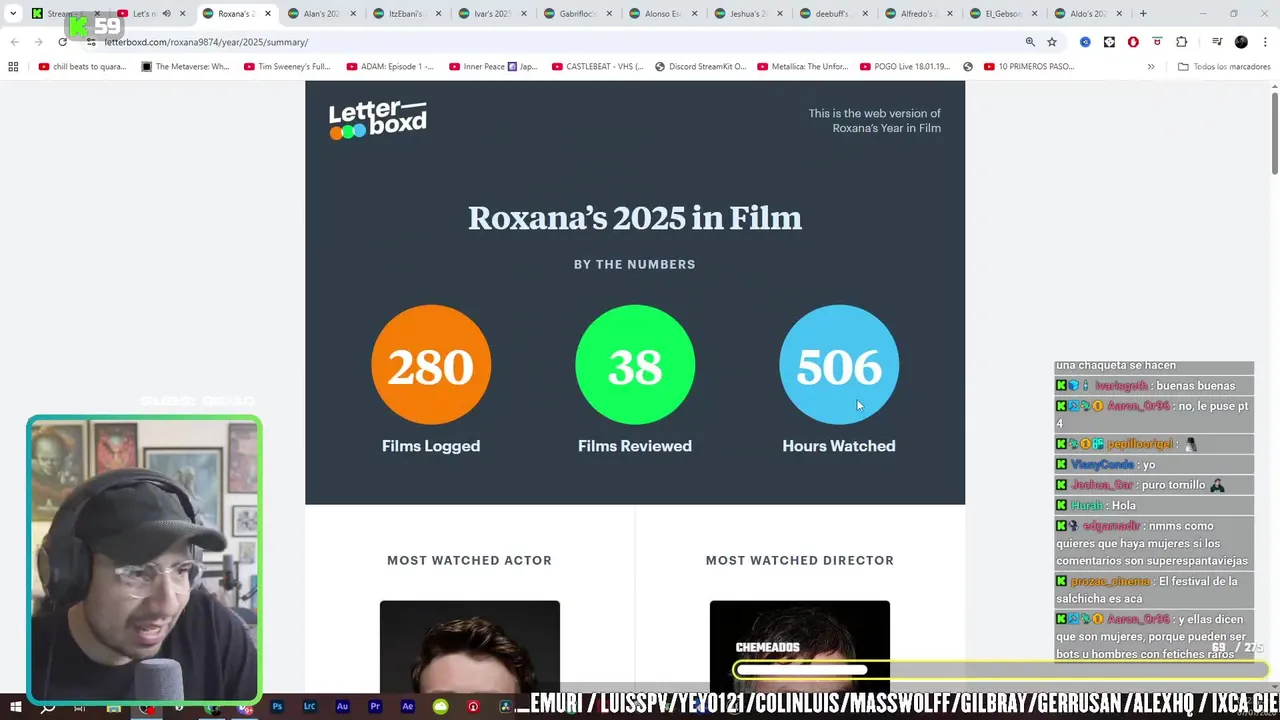Open the CASTLEBEAT - VHS bookmark
The height and width of the screenshot is (720, 1280).
pyautogui.click(x=597, y=67)
